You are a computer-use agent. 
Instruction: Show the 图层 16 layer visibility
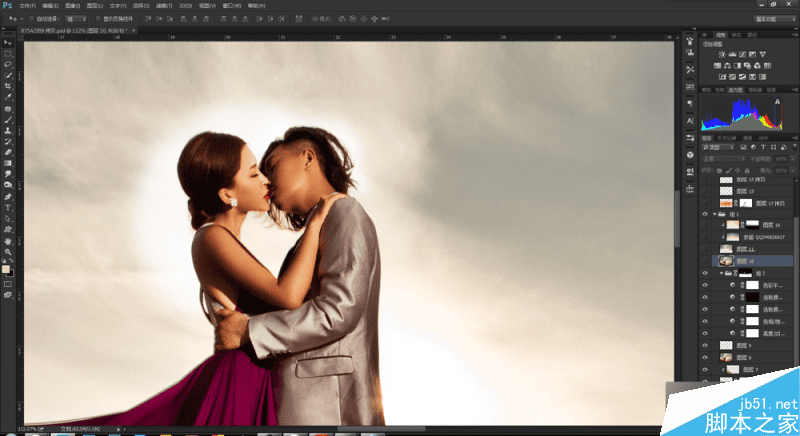705,225
